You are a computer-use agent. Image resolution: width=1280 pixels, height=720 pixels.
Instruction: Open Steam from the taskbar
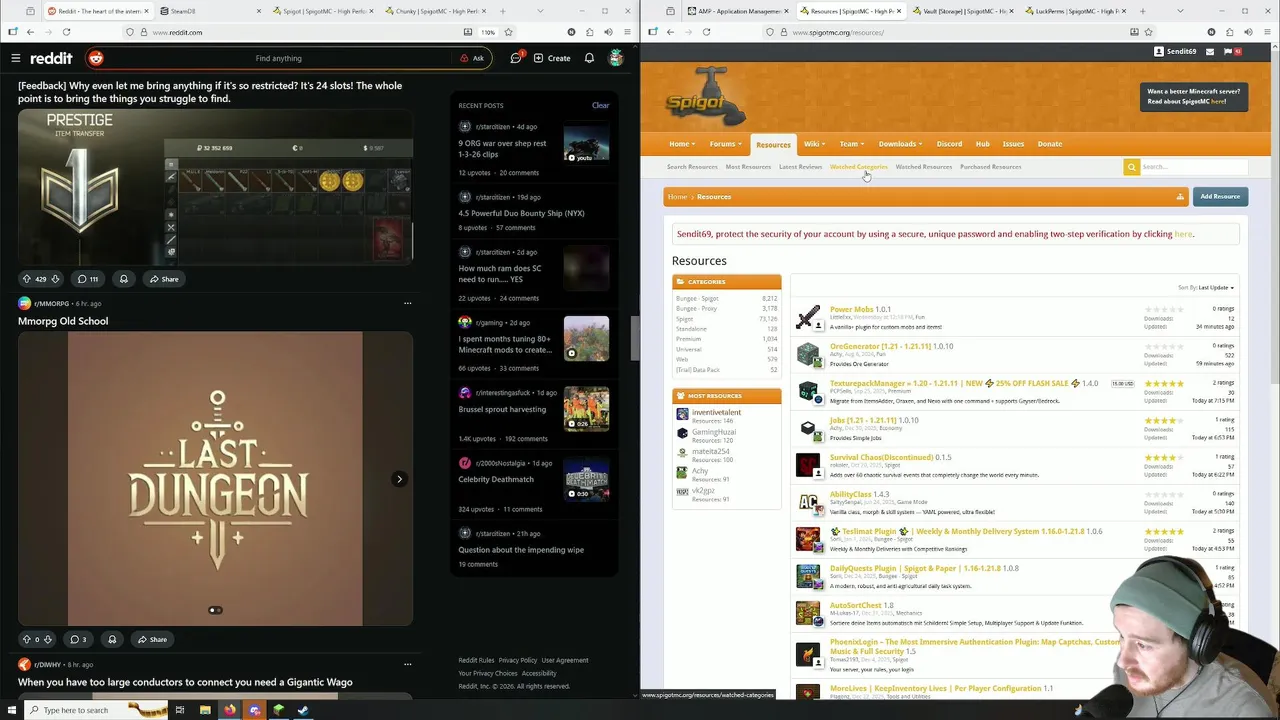tap(302, 710)
